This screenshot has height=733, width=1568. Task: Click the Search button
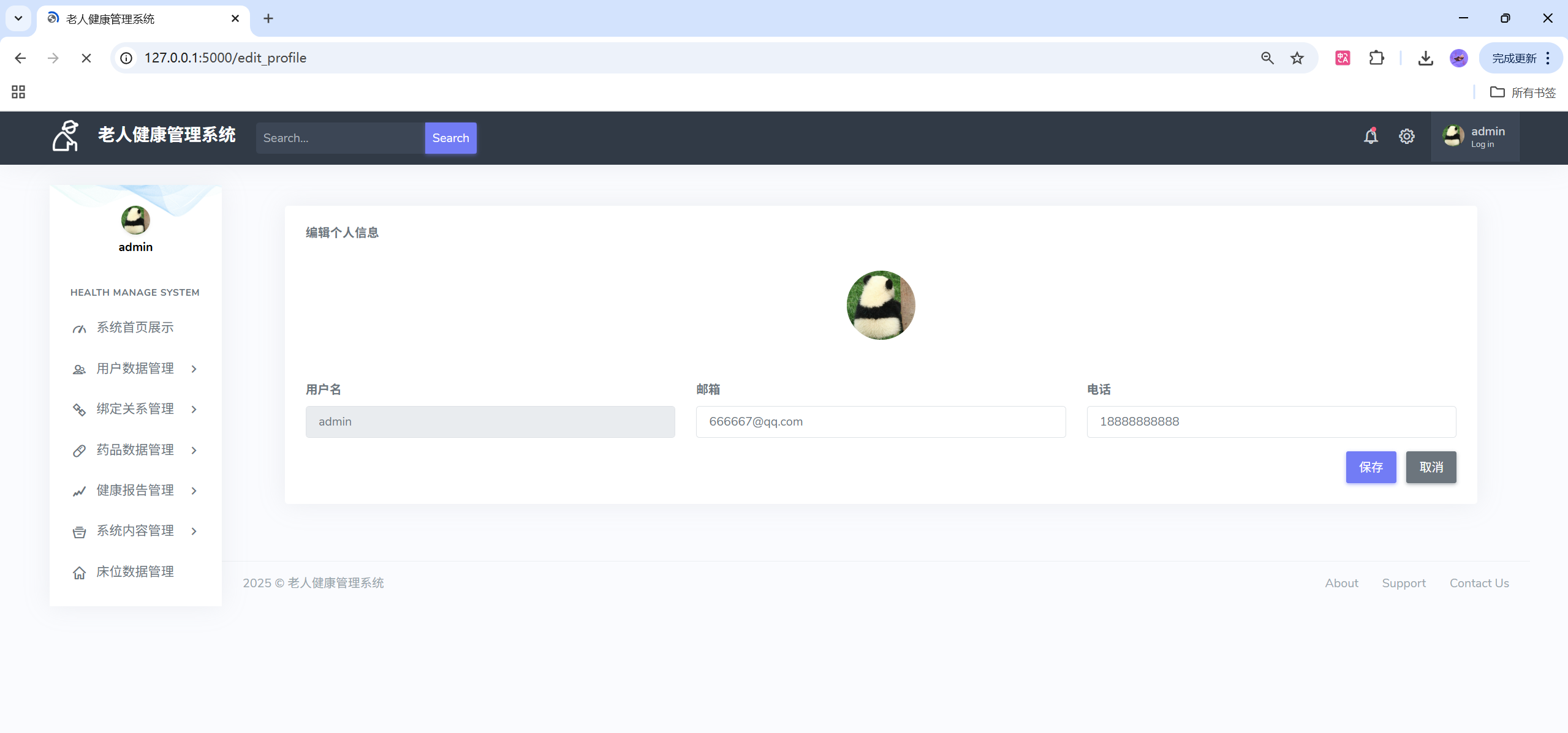click(x=450, y=138)
